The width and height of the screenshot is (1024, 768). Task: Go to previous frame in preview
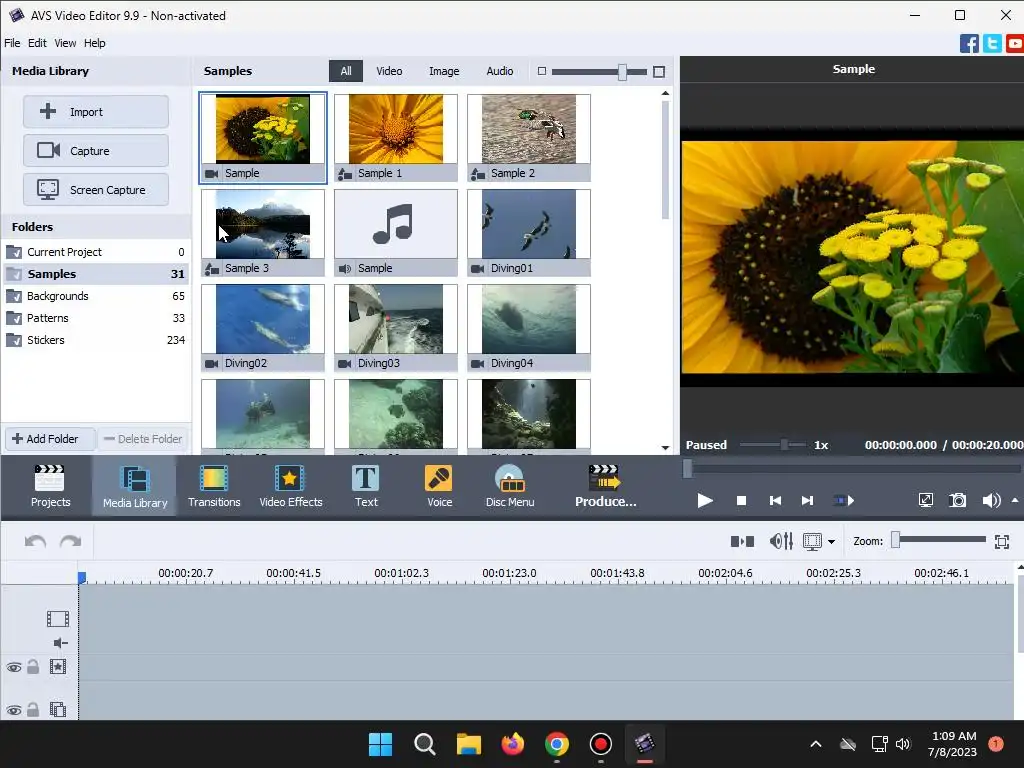coord(775,500)
